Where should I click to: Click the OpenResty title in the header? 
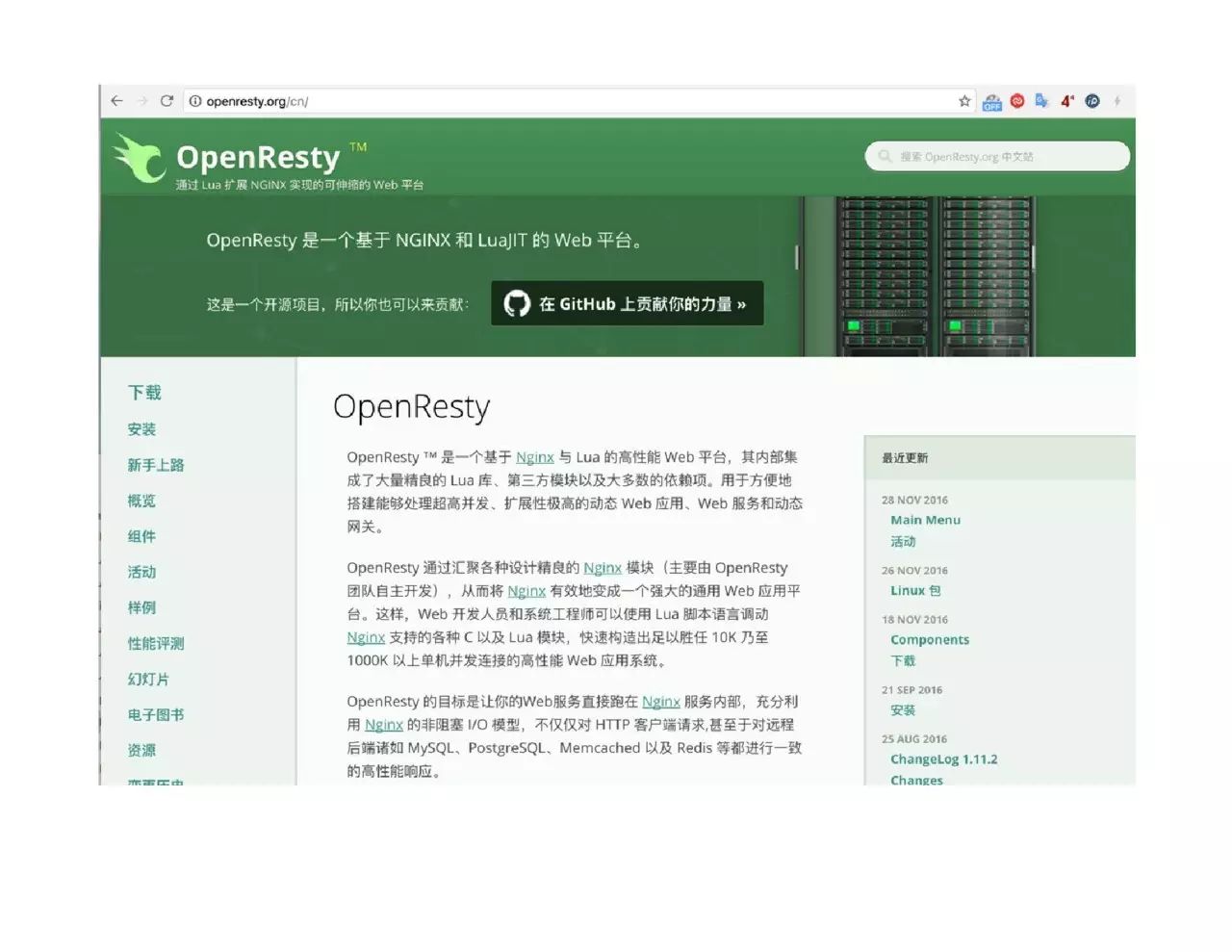[x=258, y=156]
